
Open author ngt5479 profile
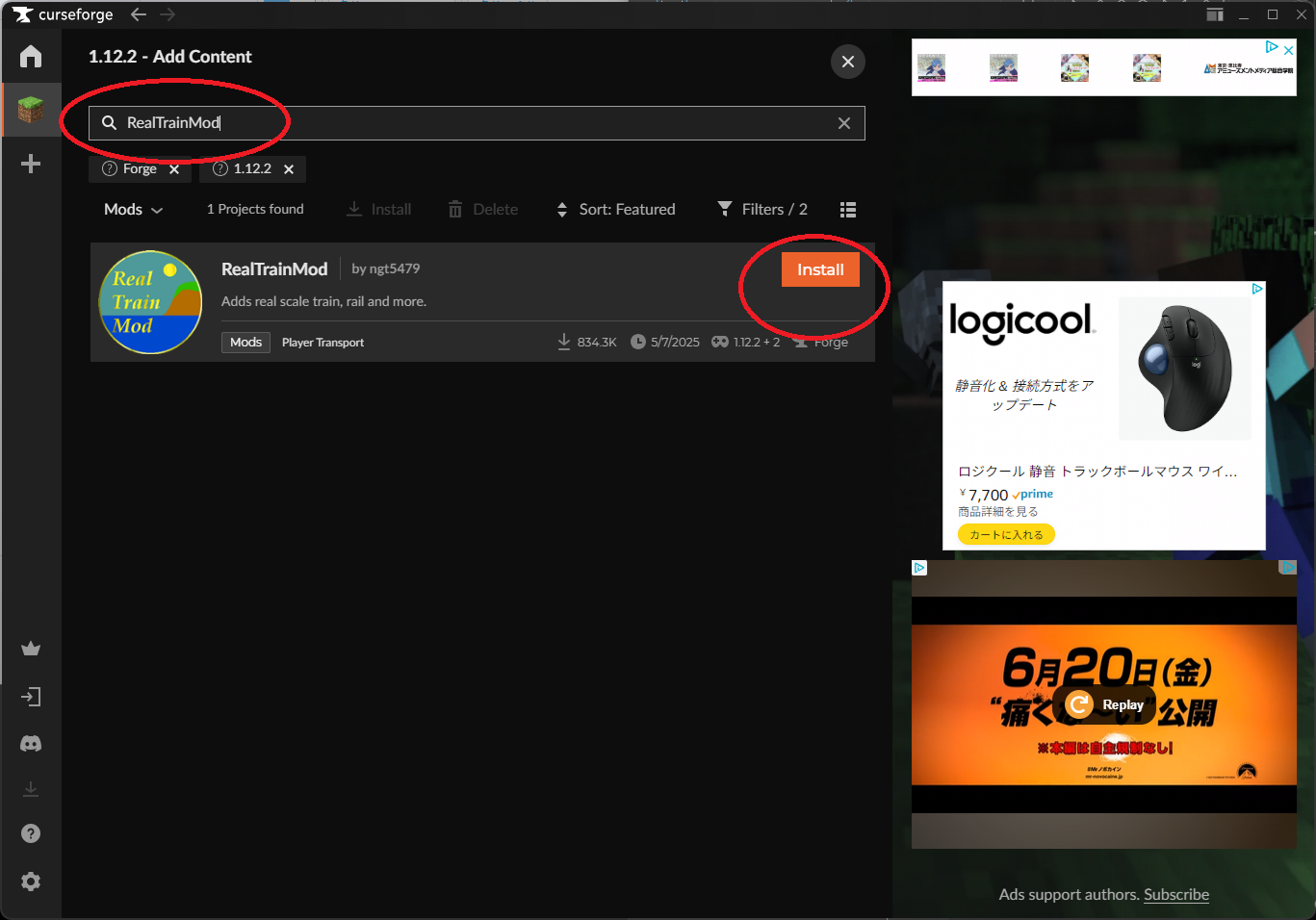395,268
